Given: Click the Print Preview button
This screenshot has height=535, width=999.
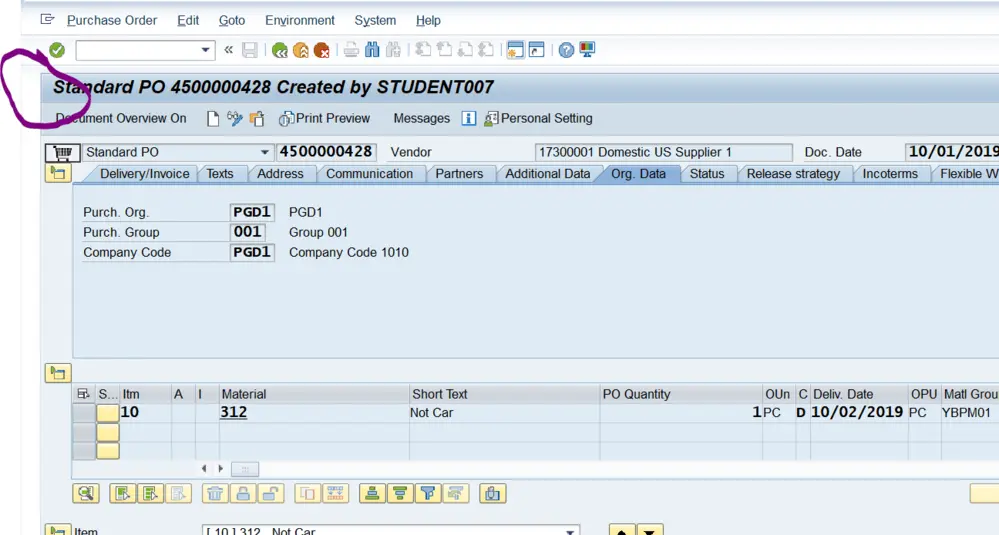Looking at the screenshot, I should (325, 118).
